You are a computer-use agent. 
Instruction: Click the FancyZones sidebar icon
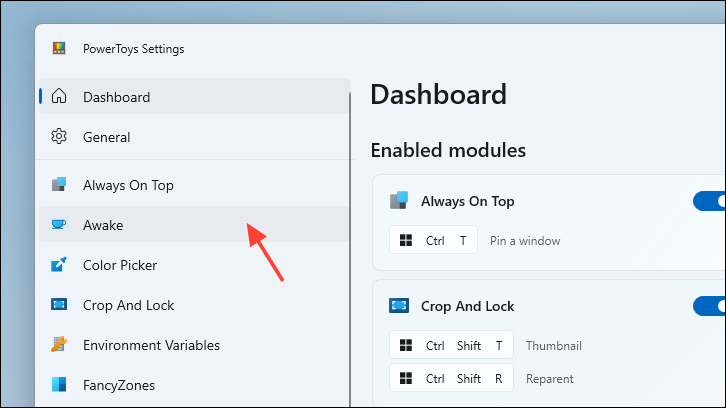click(59, 384)
